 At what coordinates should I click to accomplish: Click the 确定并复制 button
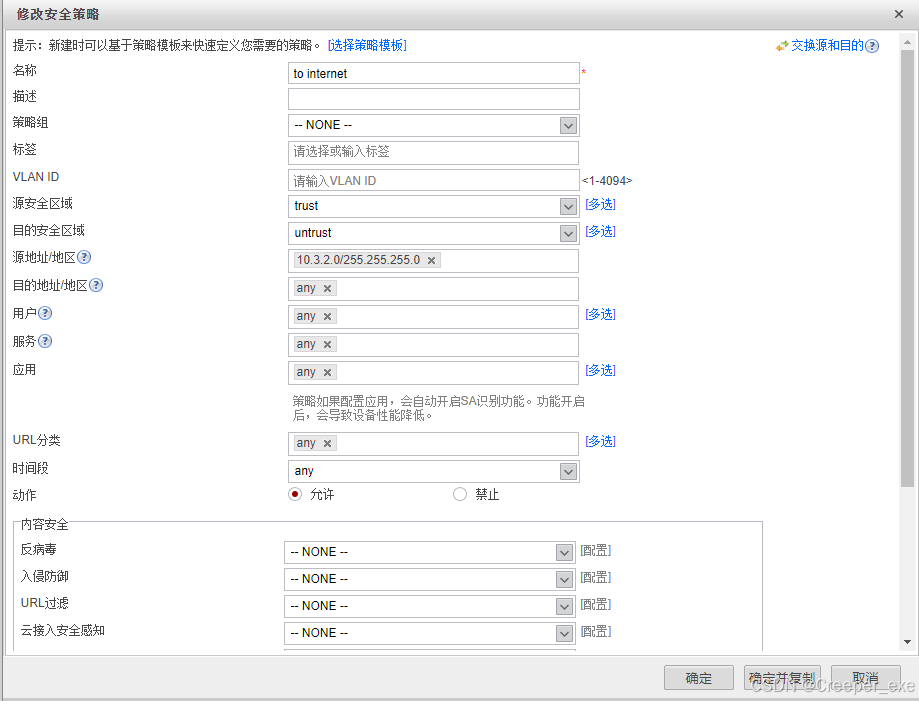(782, 678)
